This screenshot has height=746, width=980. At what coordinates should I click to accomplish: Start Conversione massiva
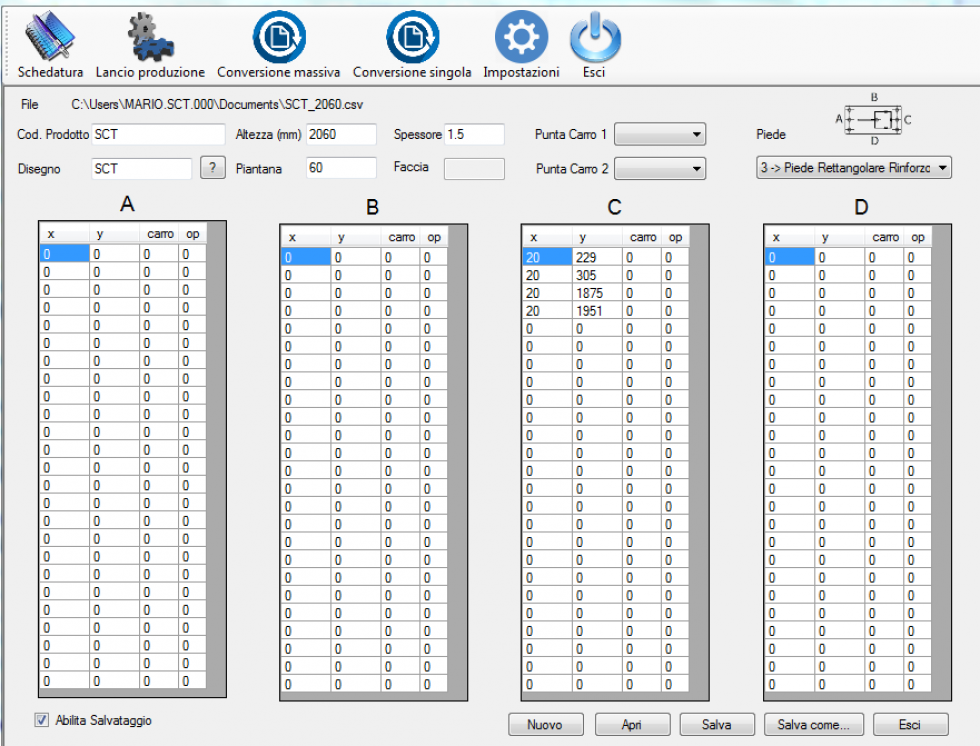tap(279, 44)
